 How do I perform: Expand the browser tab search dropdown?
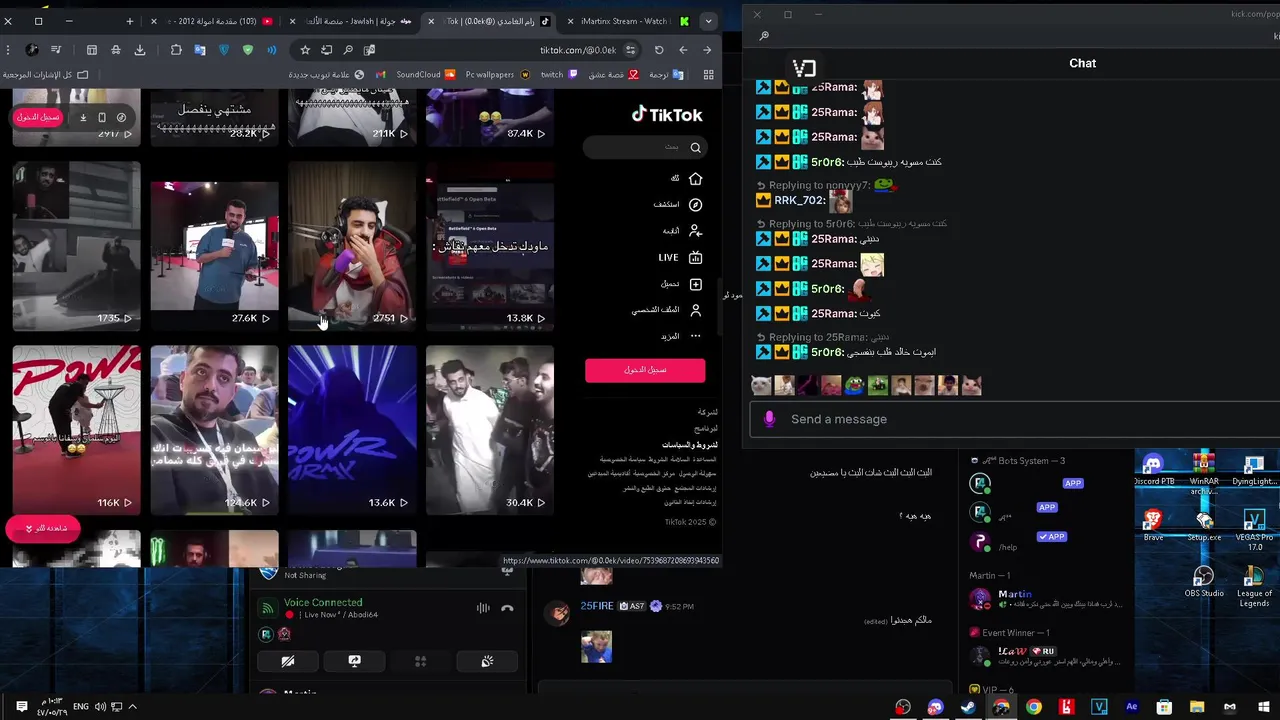[708, 21]
